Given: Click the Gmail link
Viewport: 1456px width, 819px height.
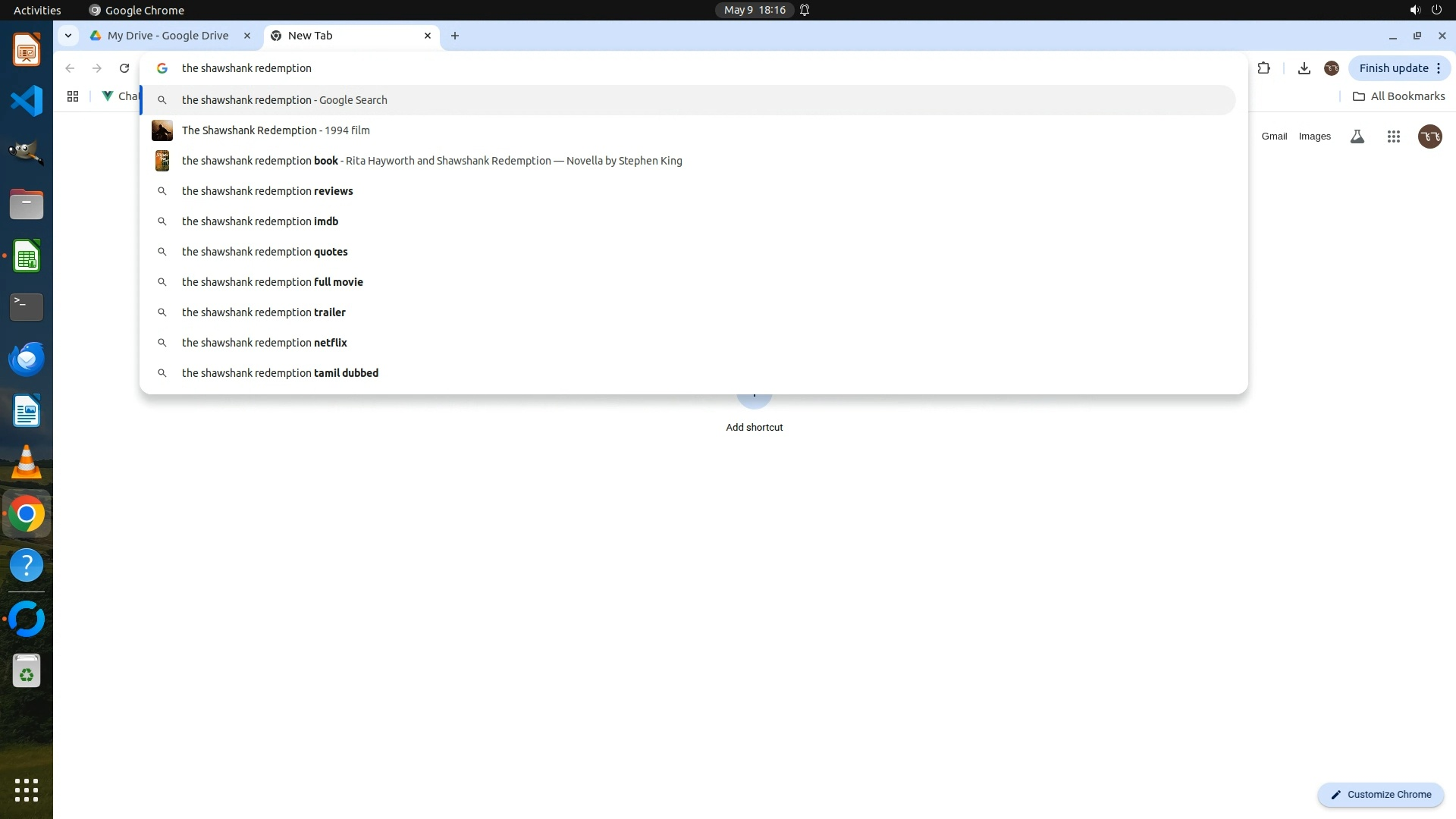Looking at the screenshot, I should 1274,136.
